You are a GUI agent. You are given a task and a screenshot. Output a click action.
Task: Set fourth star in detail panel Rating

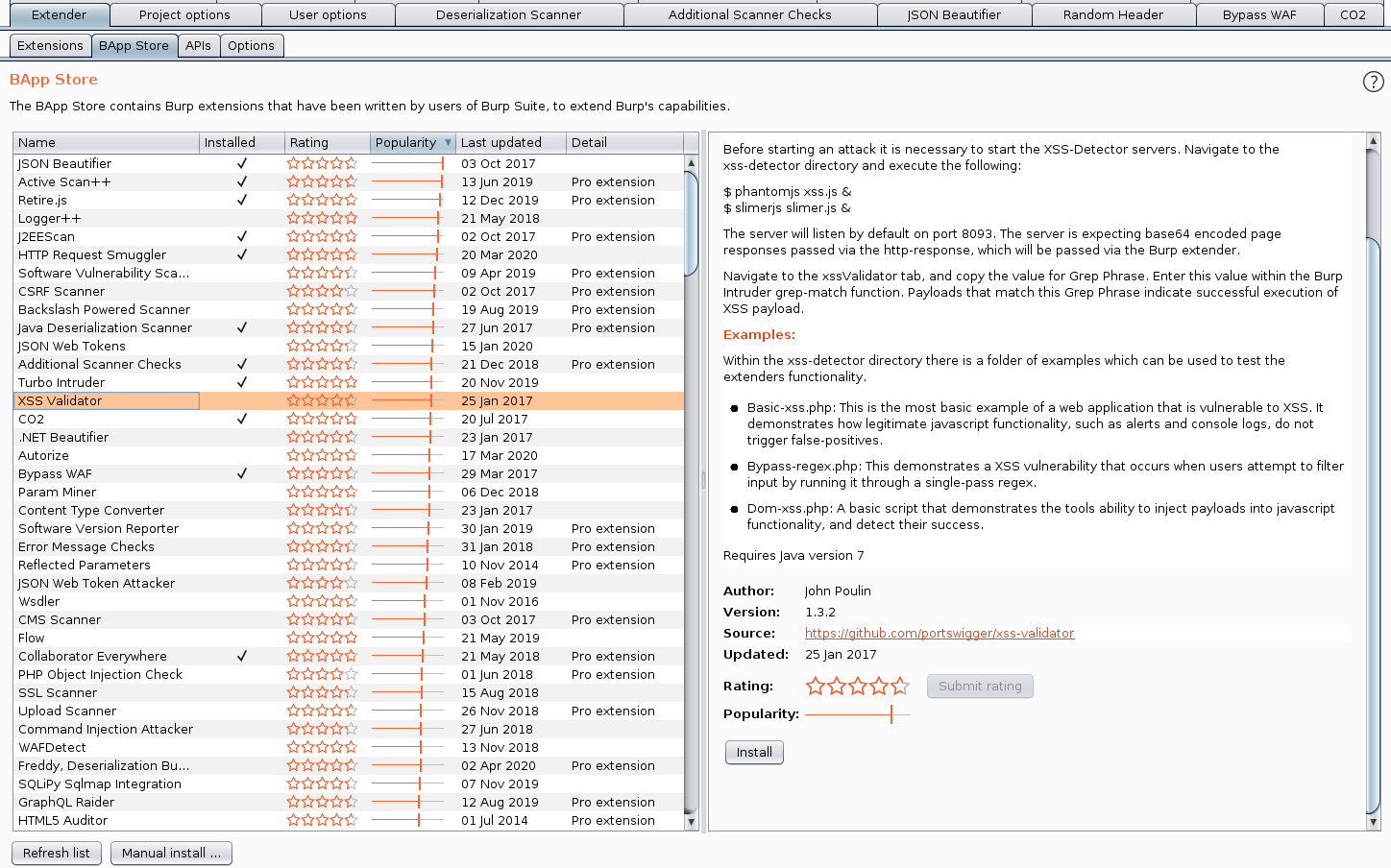[x=879, y=686]
